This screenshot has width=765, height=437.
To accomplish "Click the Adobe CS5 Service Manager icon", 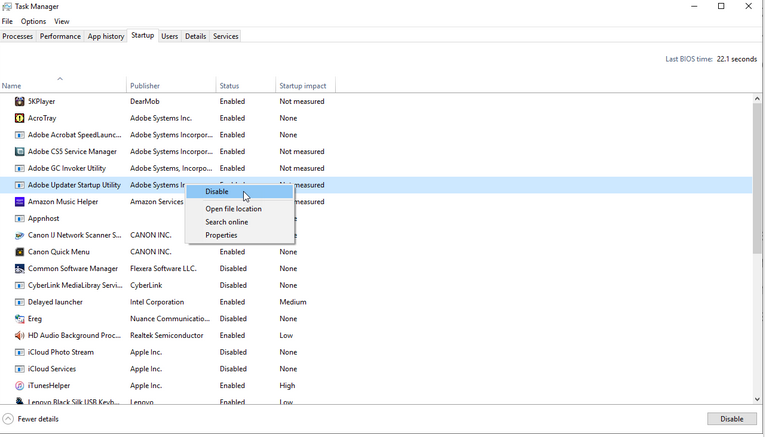I will [20, 152].
